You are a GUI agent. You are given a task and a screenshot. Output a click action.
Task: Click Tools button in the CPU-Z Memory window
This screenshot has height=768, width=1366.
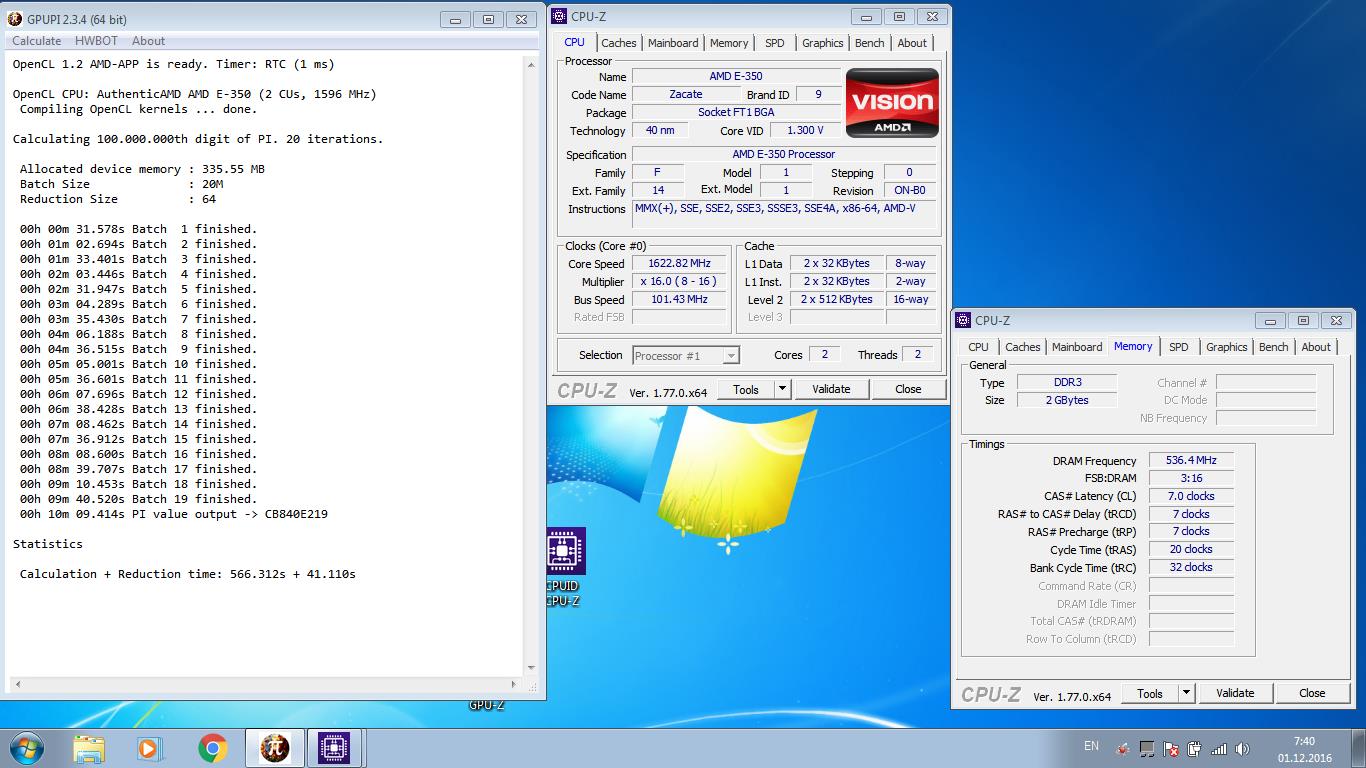pyautogui.click(x=1150, y=693)
